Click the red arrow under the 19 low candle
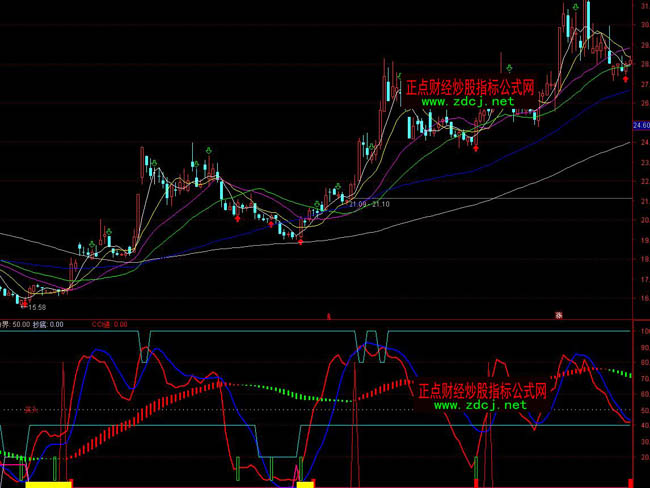The height and width of the screenshot is (488, 650). (300, 241)
